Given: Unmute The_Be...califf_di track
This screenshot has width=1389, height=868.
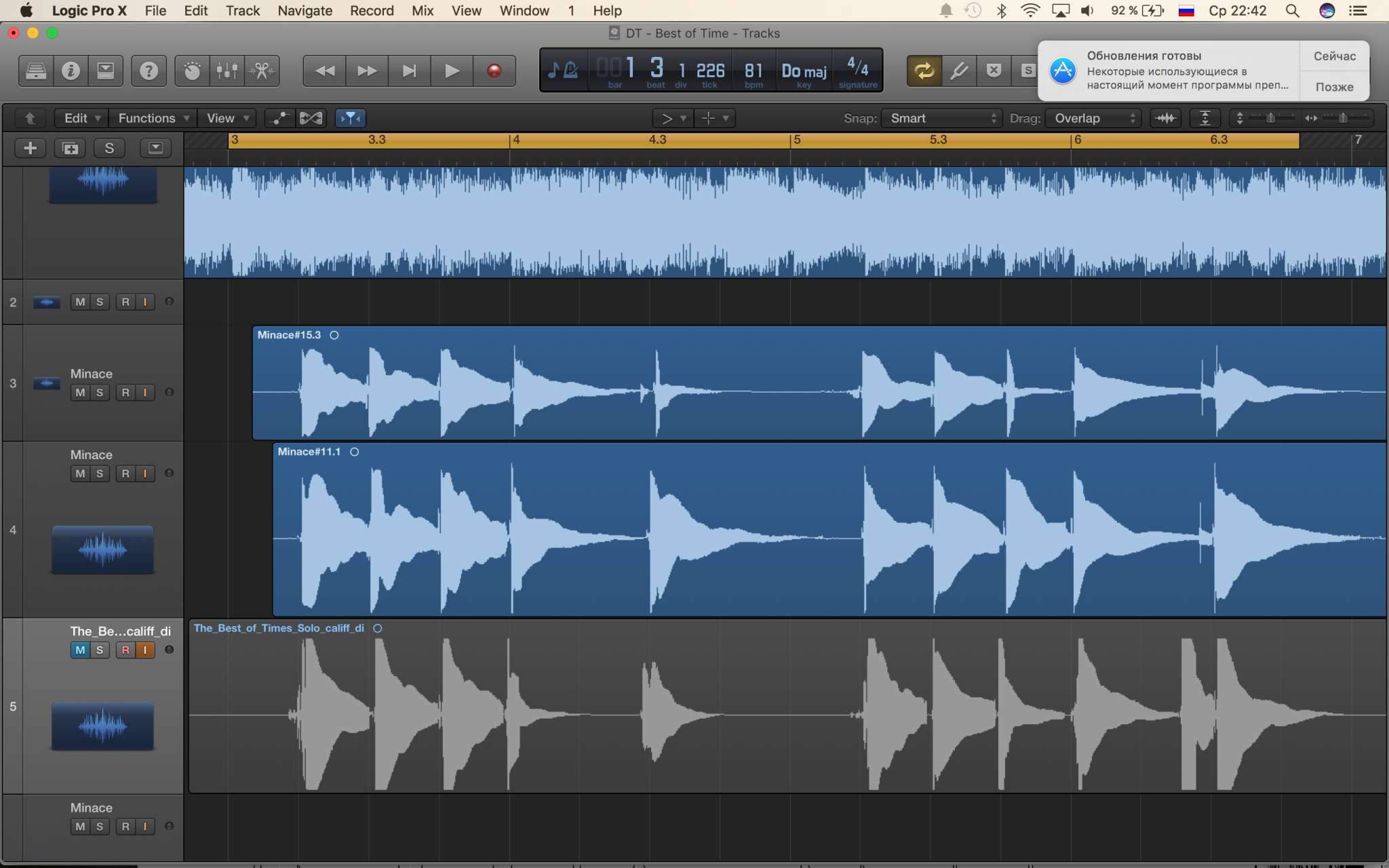Looking at the screenshot, I should coord(80,650).
